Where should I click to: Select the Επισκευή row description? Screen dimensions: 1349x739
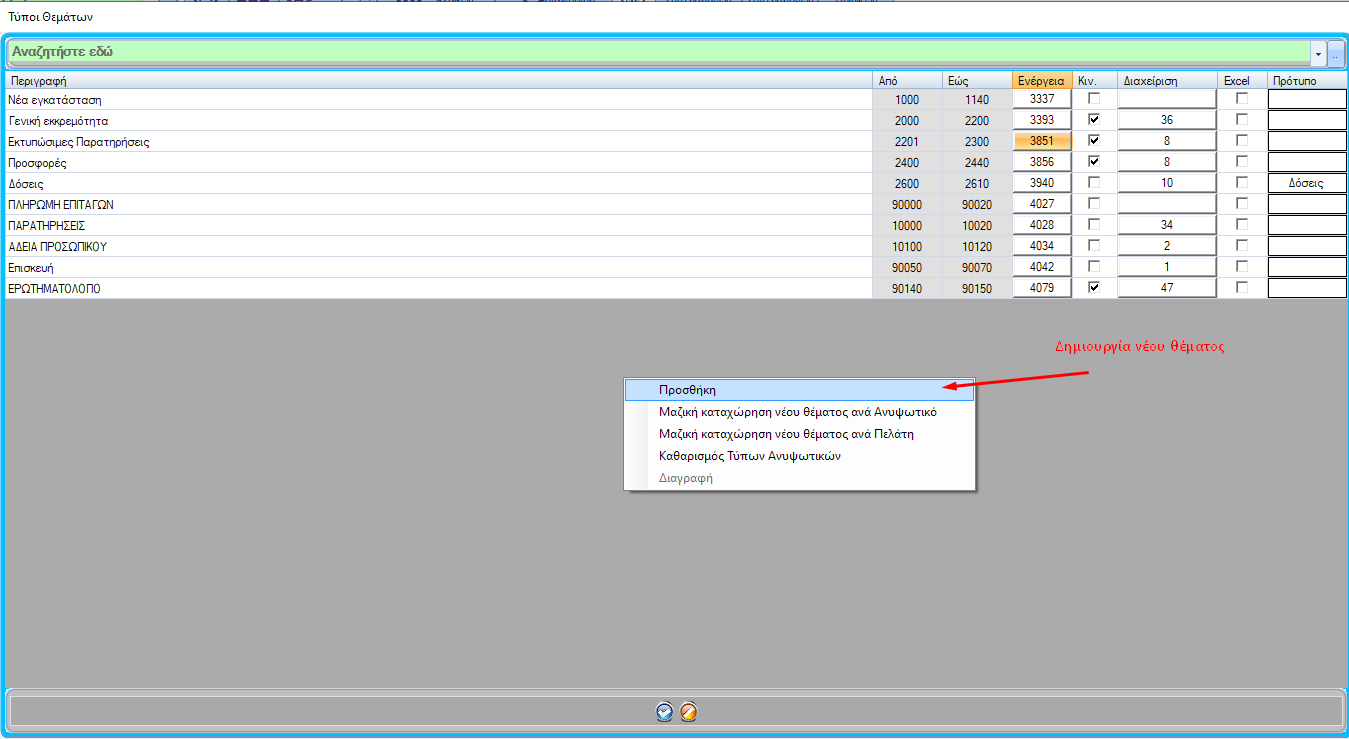(x=32, y=267)
